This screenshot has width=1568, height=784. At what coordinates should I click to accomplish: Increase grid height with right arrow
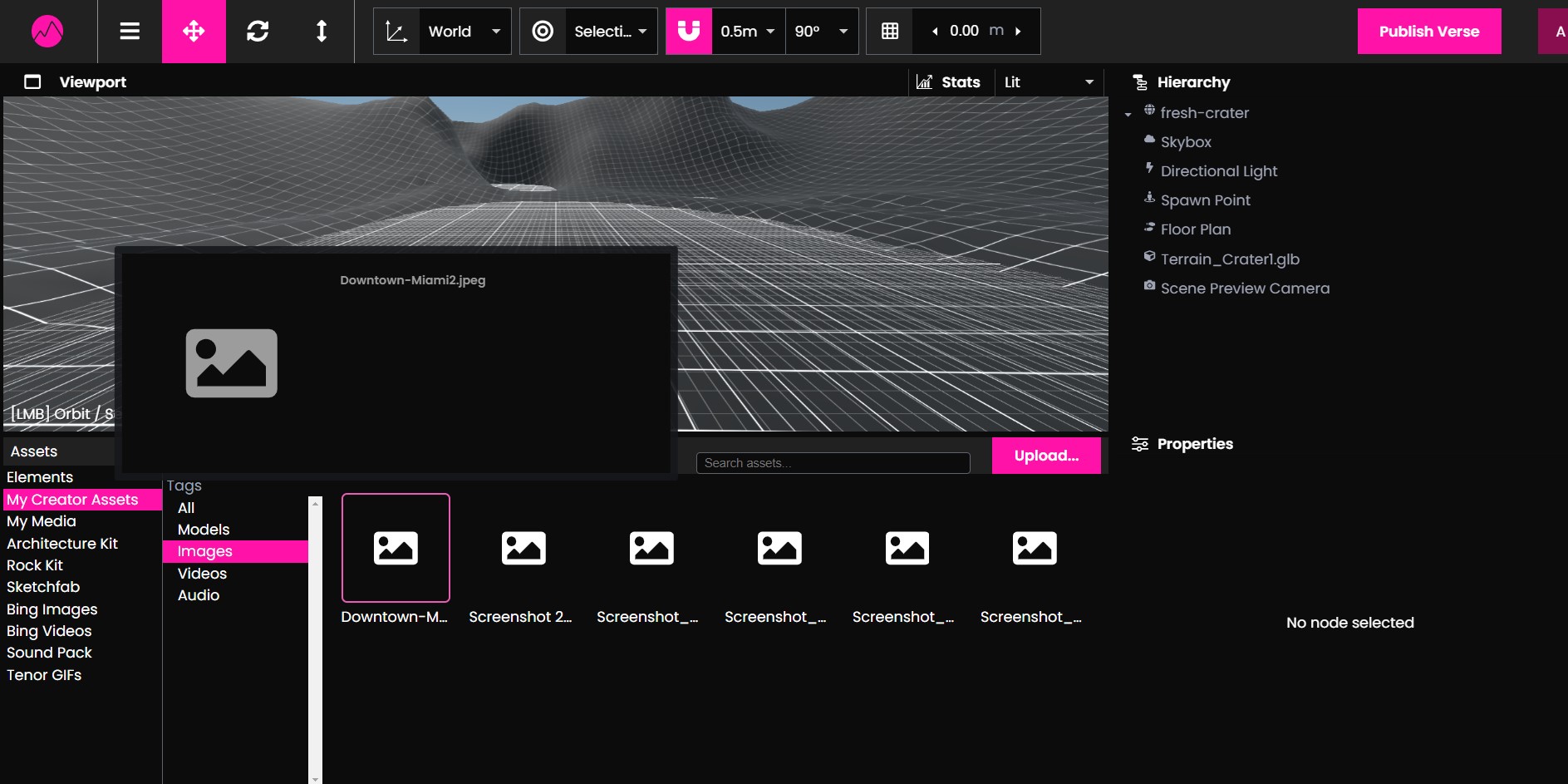coord(1018,32)
